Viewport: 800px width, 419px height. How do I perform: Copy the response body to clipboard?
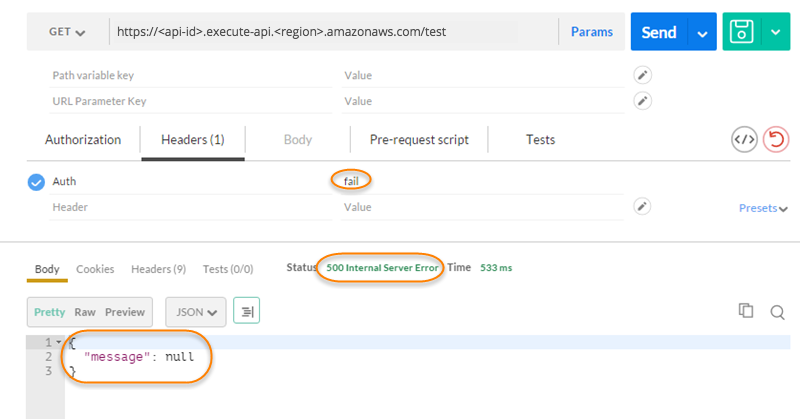pos(745,311)
